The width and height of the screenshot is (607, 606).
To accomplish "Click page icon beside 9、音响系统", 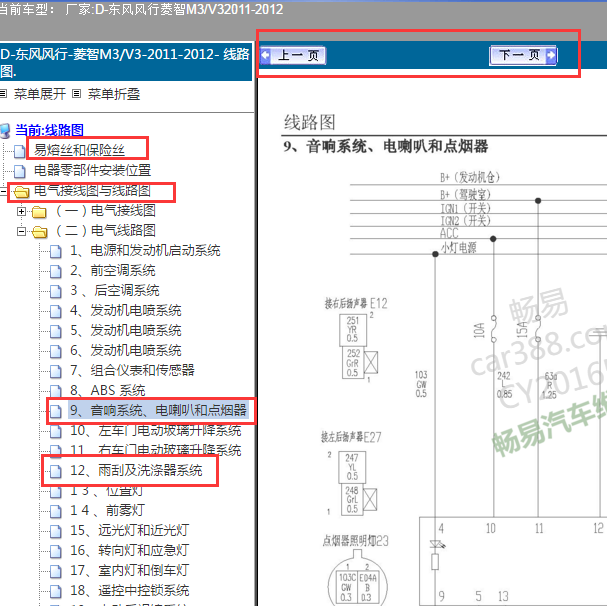I will [56, 411].
